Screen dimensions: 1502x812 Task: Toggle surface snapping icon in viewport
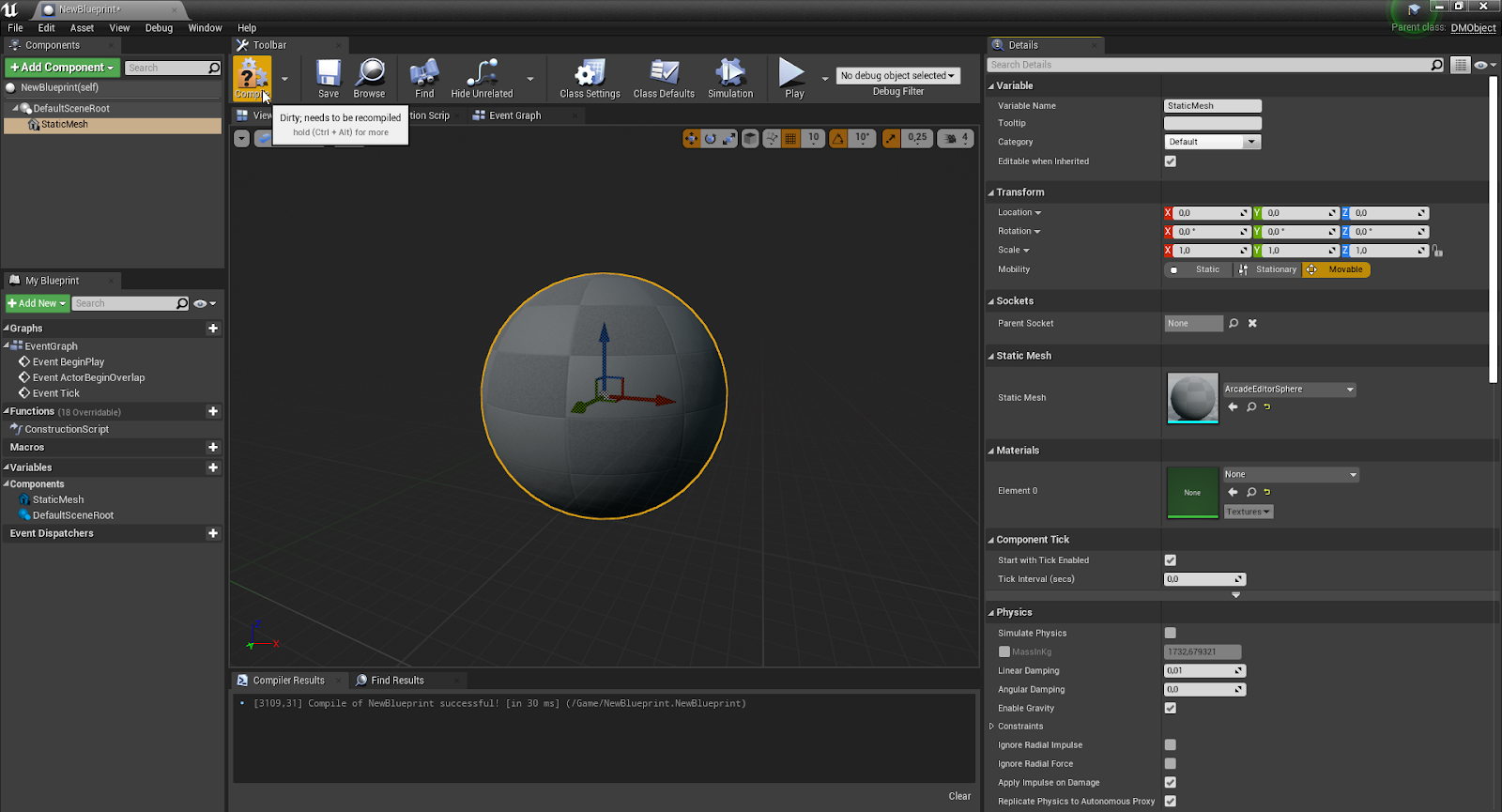pyautogui.click(x=772, y=138)
